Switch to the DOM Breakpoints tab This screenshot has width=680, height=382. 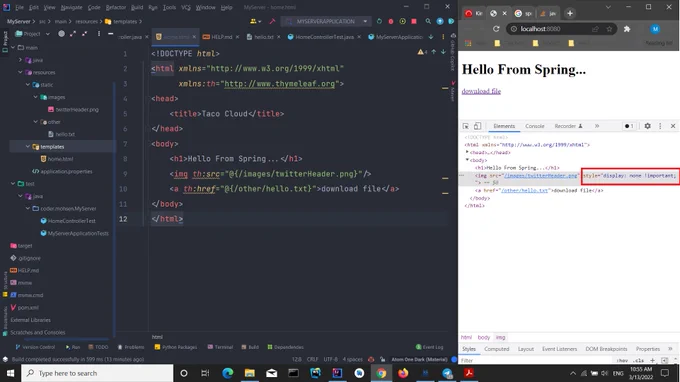click(606, 349)
